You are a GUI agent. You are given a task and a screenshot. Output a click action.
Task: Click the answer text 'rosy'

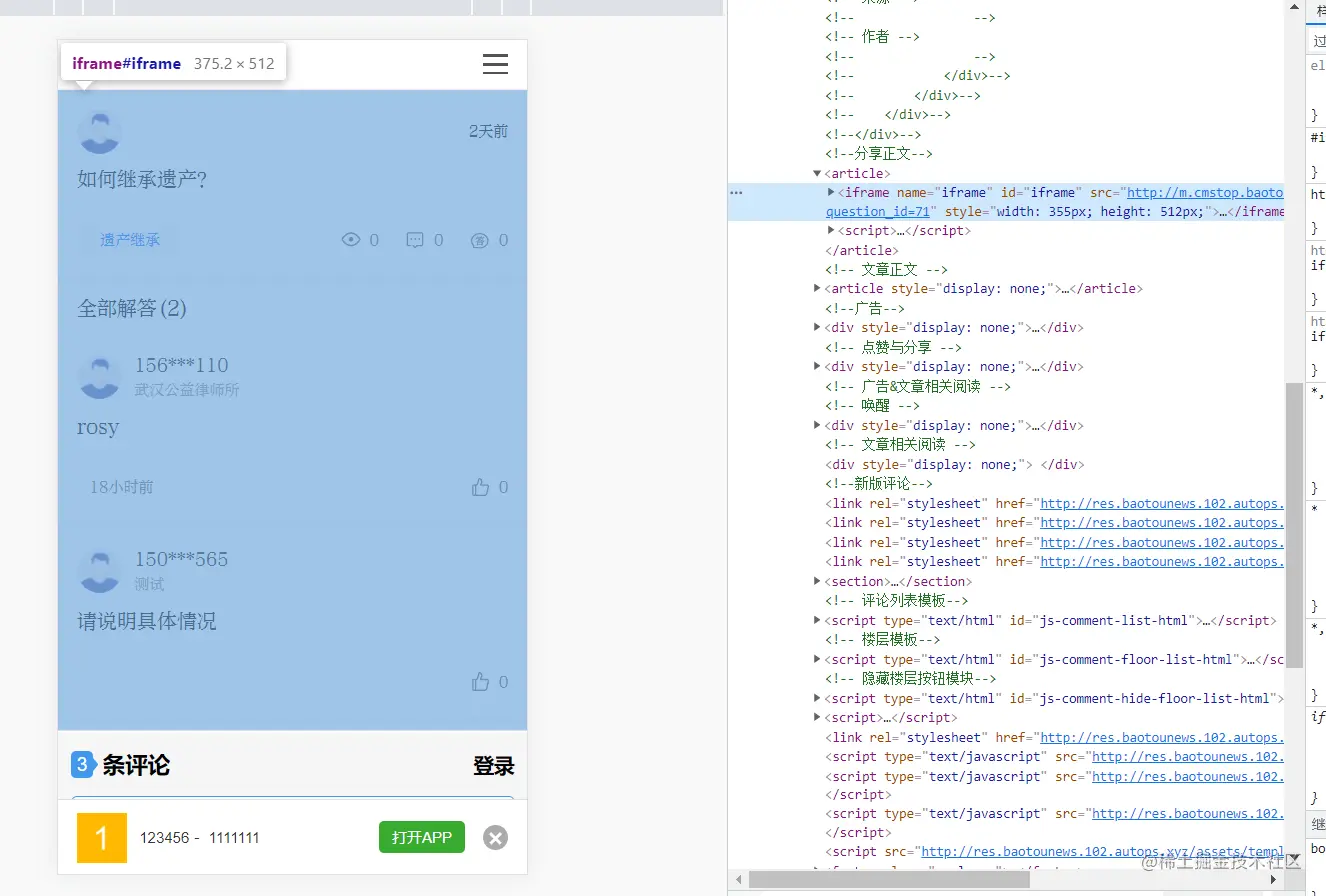[98, 427]
